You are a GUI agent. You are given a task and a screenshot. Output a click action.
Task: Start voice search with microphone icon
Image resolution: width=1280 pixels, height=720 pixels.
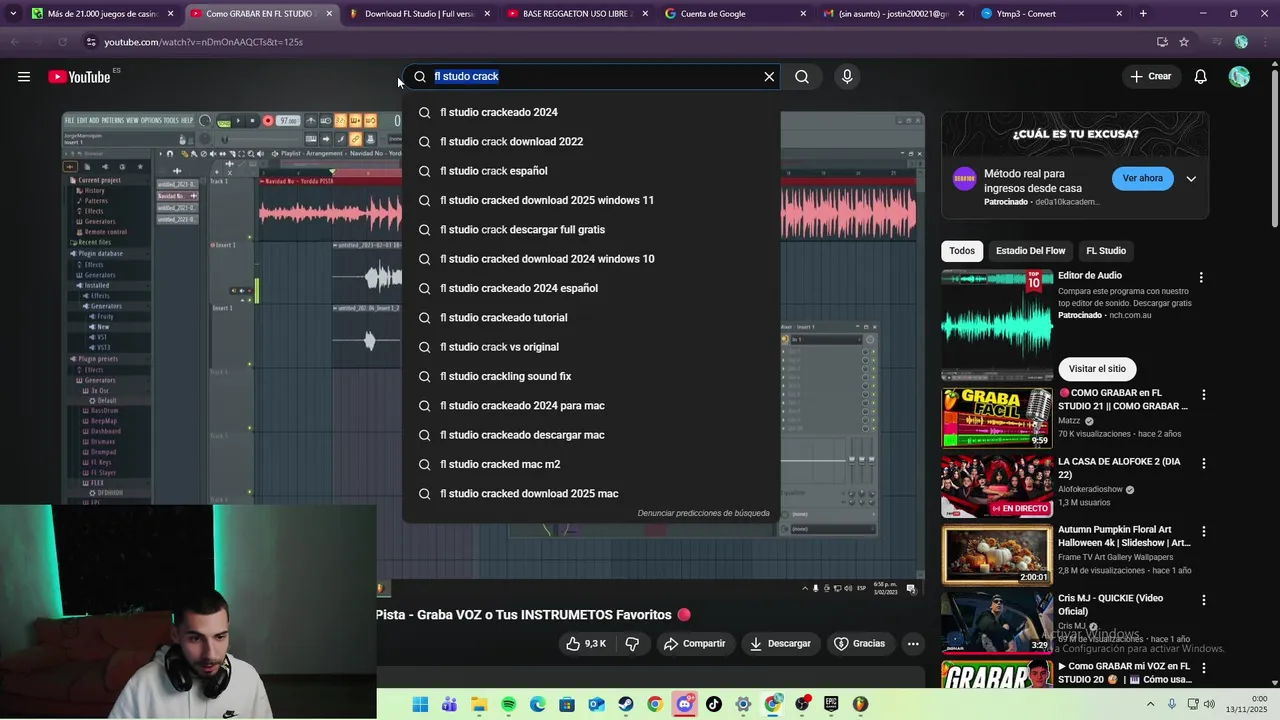tap(847, 77)
